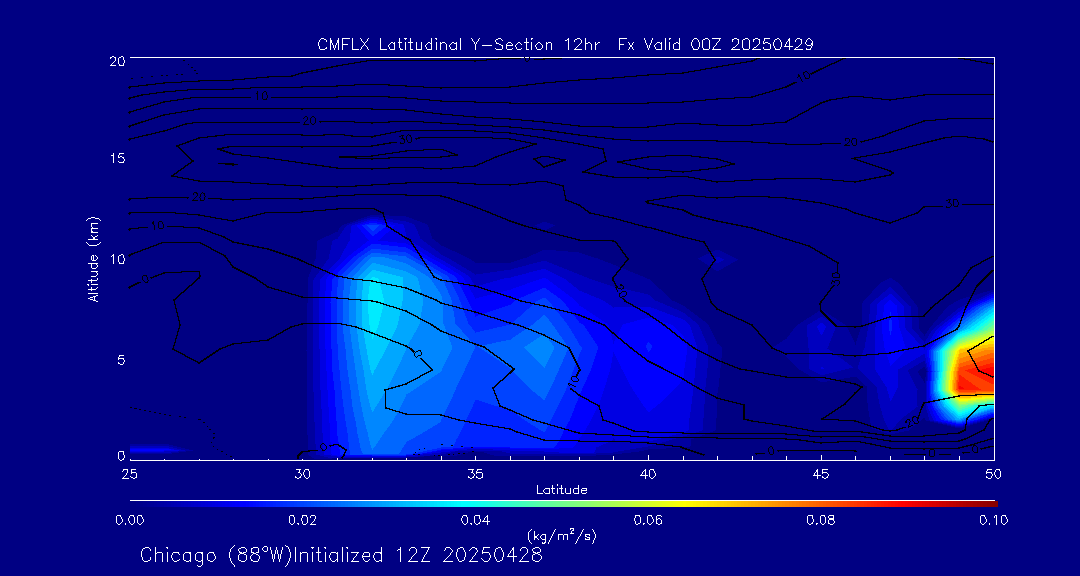Click colorbar label 0.00

[x=129, y=520]
